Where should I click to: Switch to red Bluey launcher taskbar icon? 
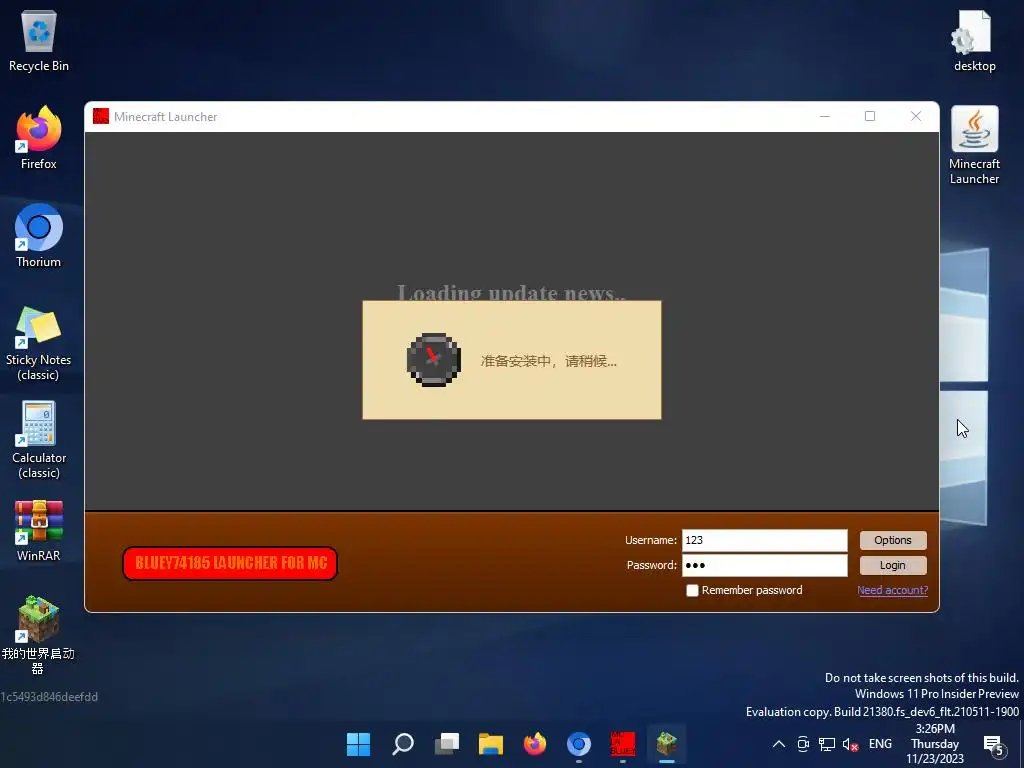click(622, 744)
